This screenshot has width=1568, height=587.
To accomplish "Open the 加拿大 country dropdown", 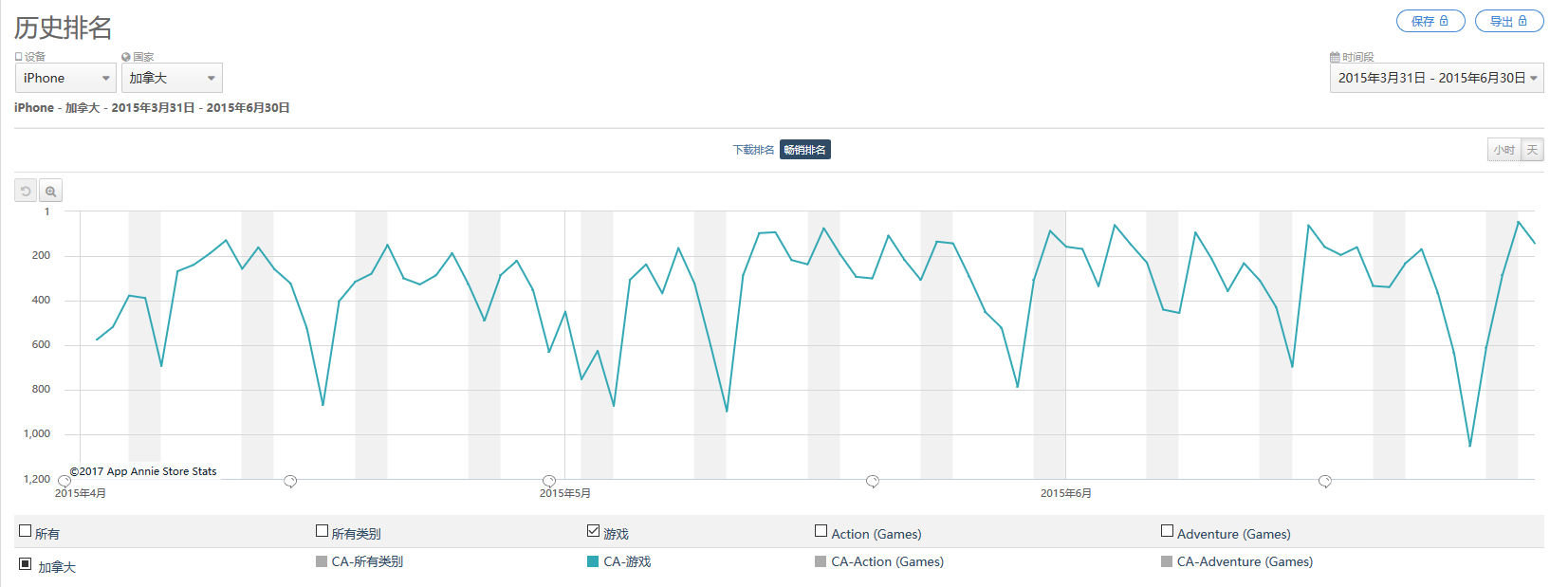I will point(172,78).
